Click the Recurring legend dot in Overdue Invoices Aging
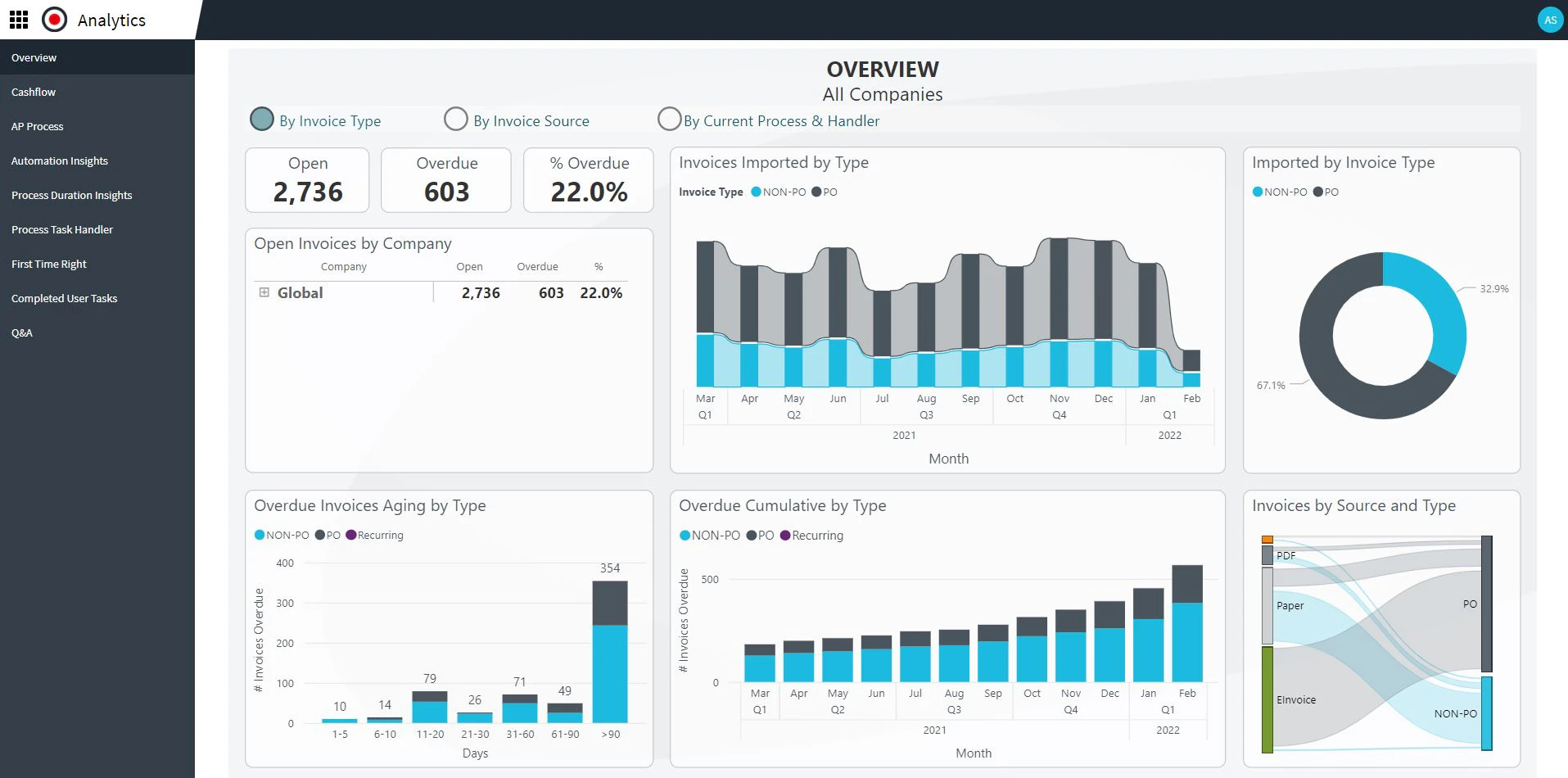1568x778 pixels. (350, 535)
